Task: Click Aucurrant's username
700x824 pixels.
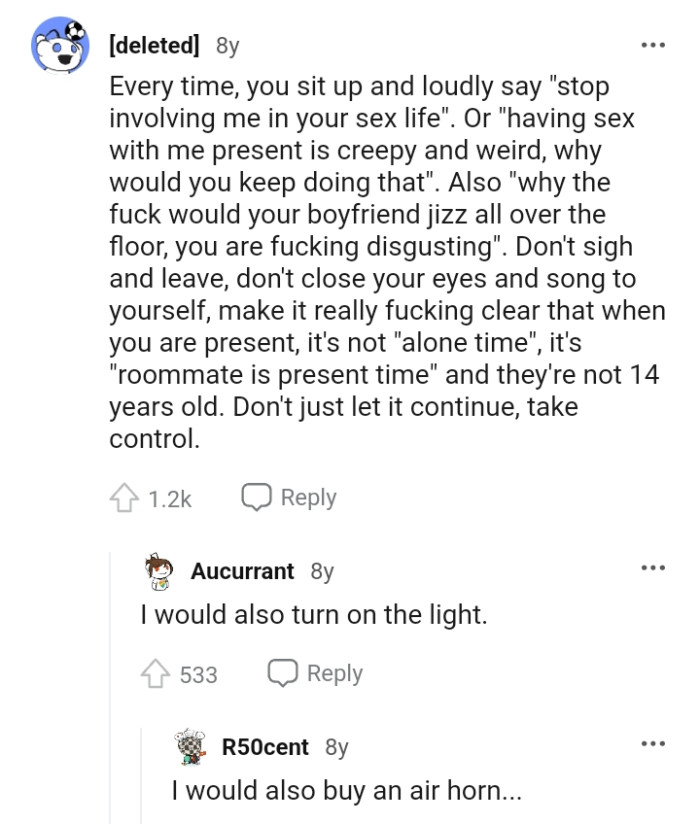Action: pyautogui.click(x=241, y=571)
